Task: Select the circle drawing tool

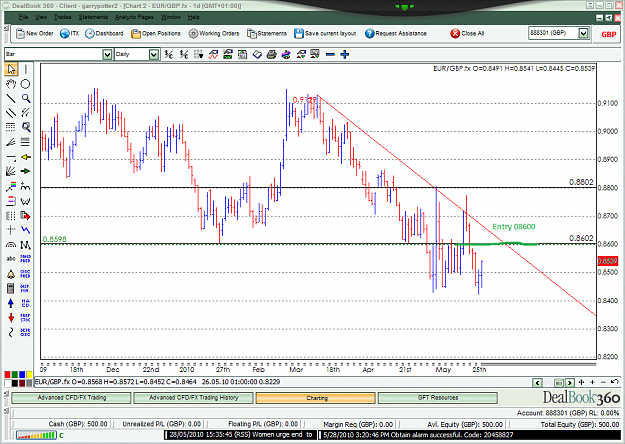Action: 26,84
